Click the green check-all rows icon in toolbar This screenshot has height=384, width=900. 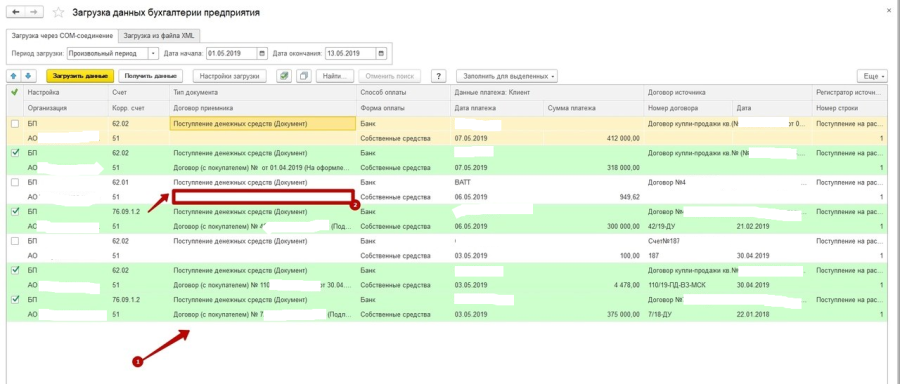click(x=284, y=76)
